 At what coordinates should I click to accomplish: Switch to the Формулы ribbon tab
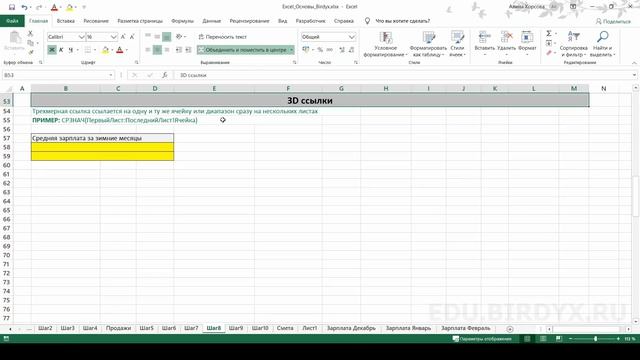click(x=182, y=21)
